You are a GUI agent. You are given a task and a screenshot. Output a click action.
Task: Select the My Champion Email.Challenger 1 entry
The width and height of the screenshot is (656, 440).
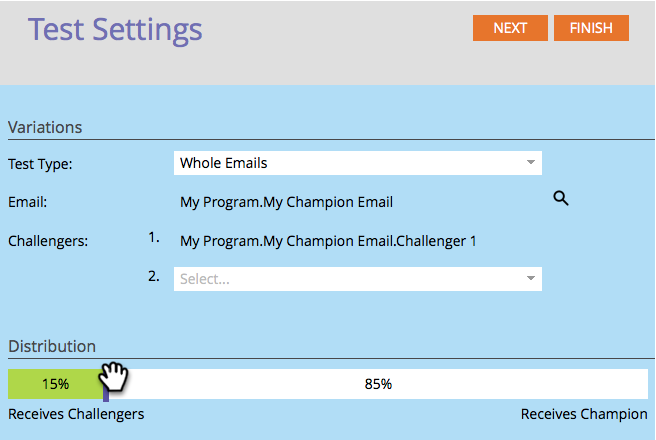pos(328,241)
